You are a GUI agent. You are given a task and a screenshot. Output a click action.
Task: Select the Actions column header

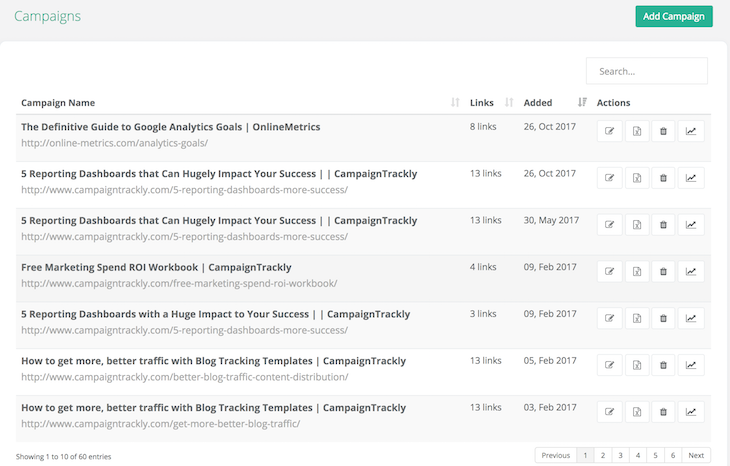point(614,103)
